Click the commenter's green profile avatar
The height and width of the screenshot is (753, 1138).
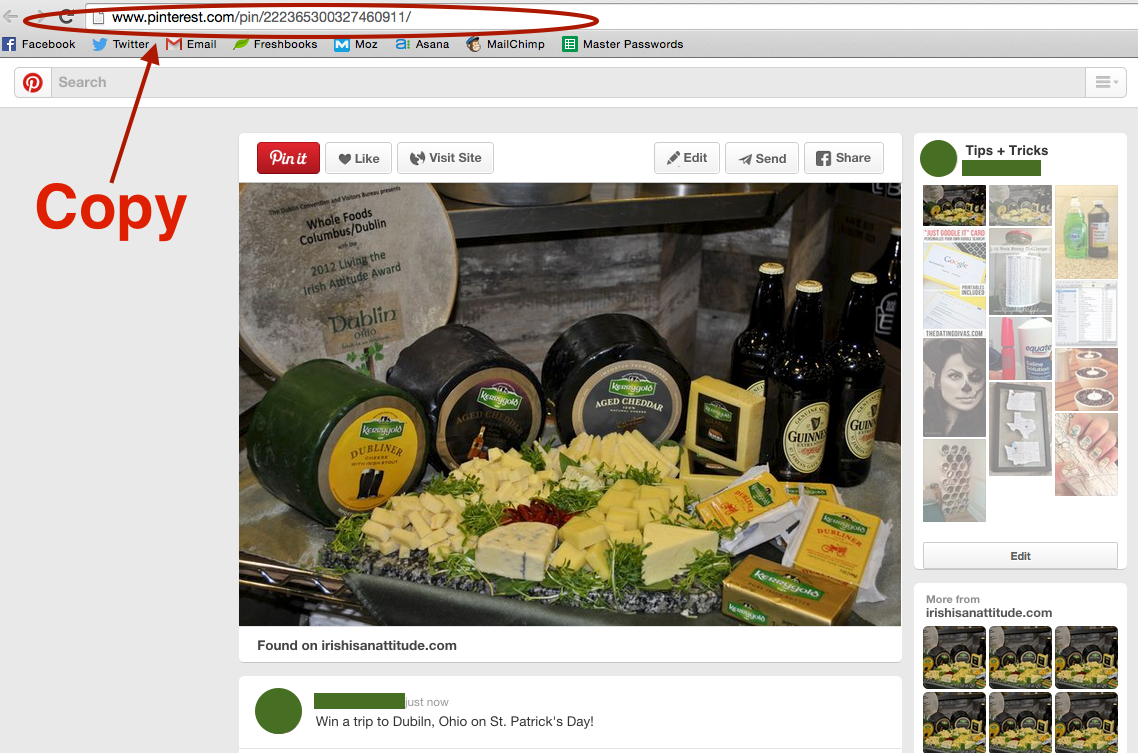coord(279,711)
